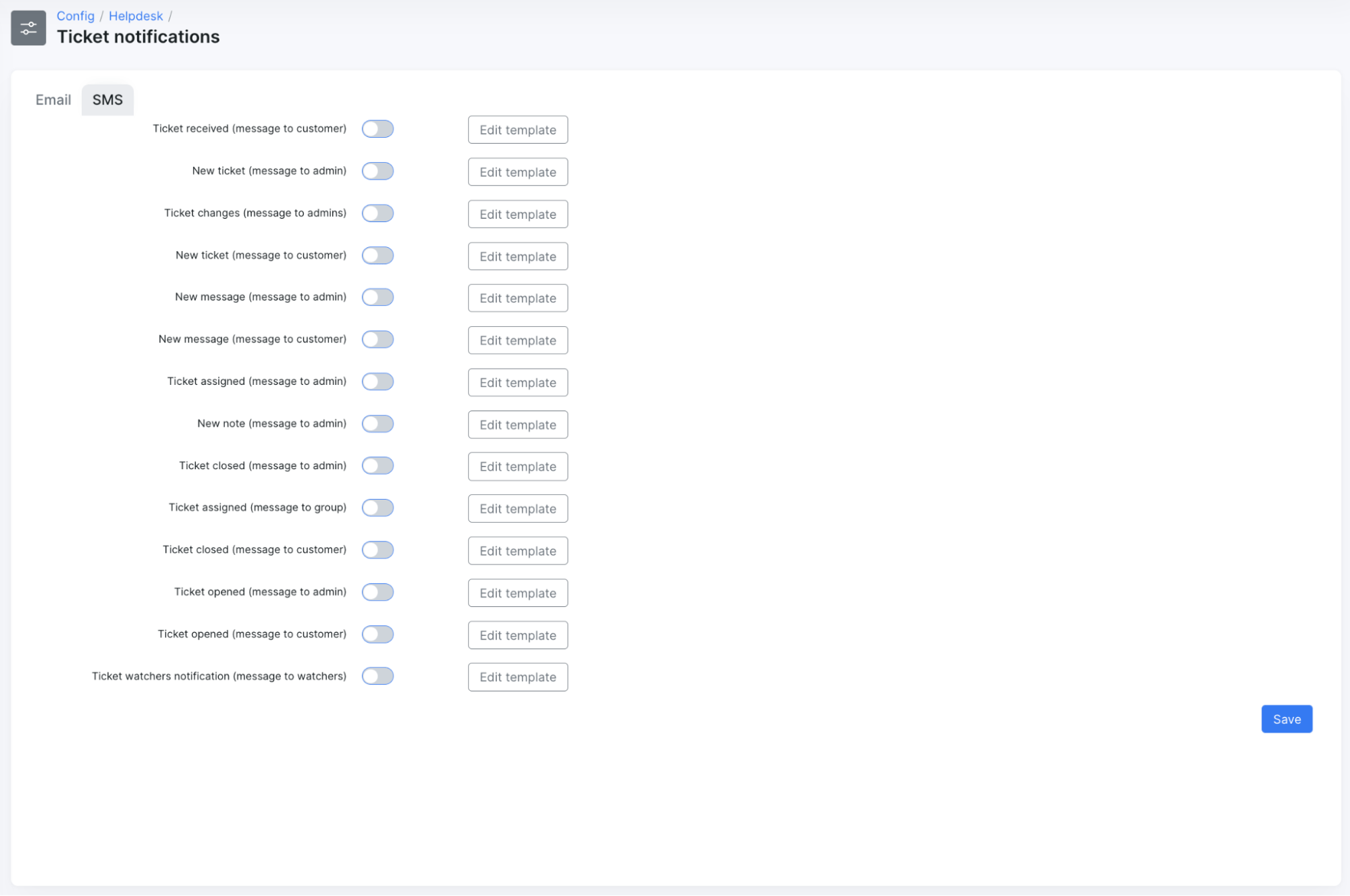The height and width of the screenshot is (896, 1350).
Task: Toggle Ticket assigned message to admin
Action: point(378,381)
